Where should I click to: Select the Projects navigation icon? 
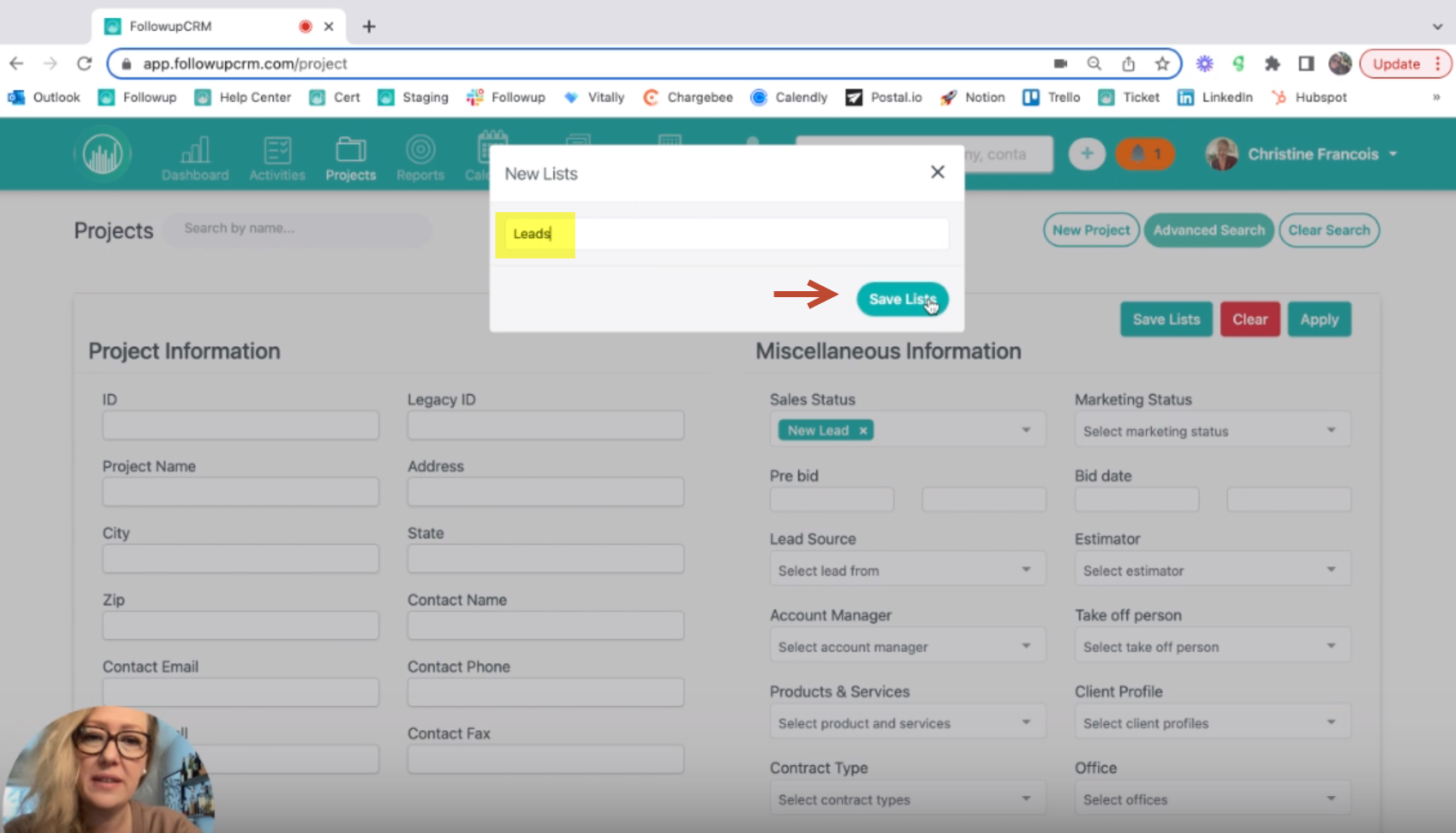pyautogui.click(x=350, y=156)
